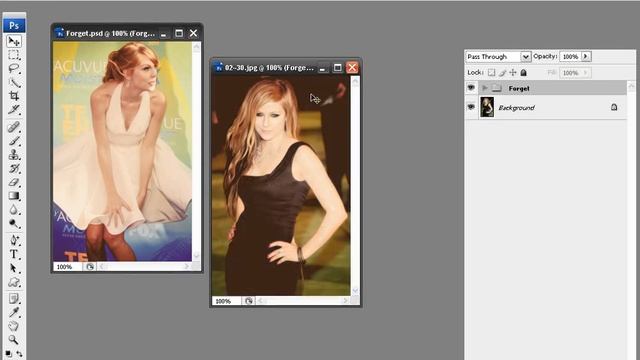Select the Custom Shape tool

click(14, 282)
